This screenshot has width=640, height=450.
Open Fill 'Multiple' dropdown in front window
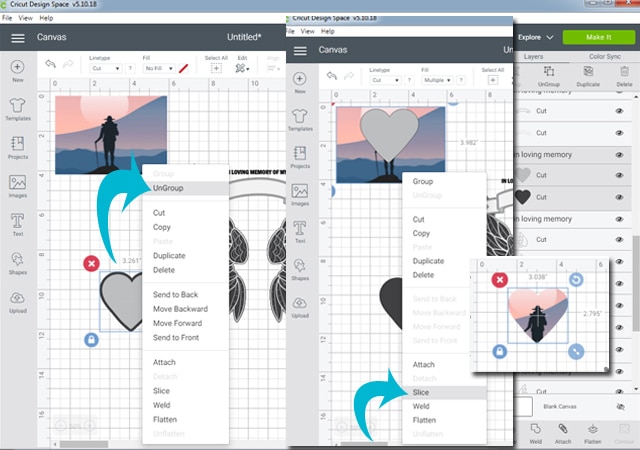[437, 80]
